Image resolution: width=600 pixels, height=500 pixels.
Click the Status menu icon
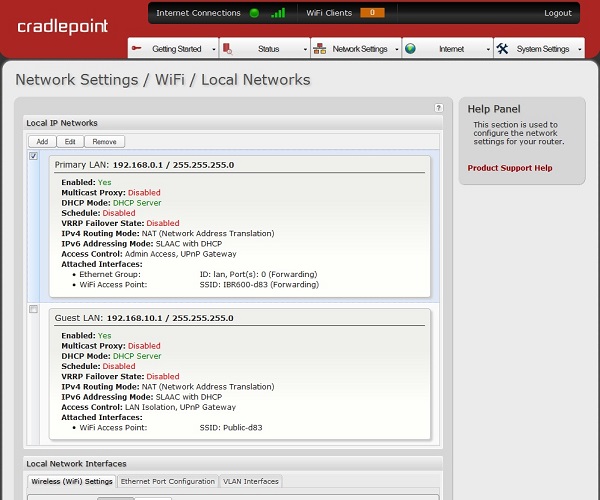click(228, 48)
